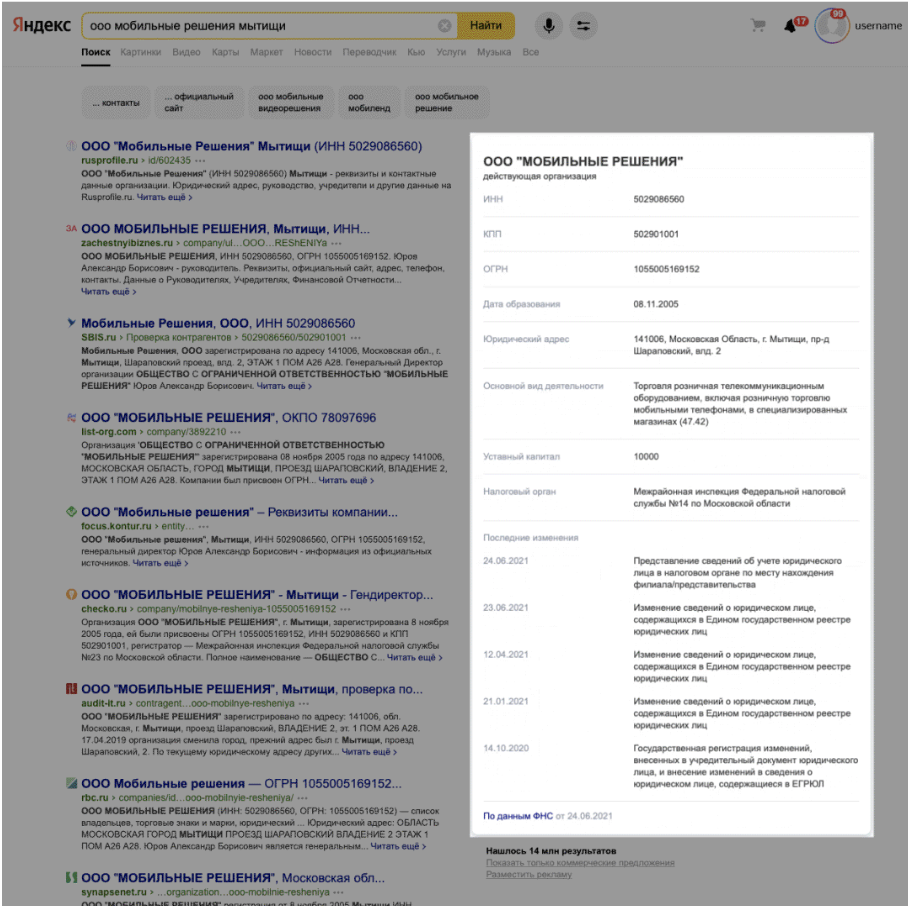Click the ИНН value 5029086560 in company card

click(x=658, y=199)
